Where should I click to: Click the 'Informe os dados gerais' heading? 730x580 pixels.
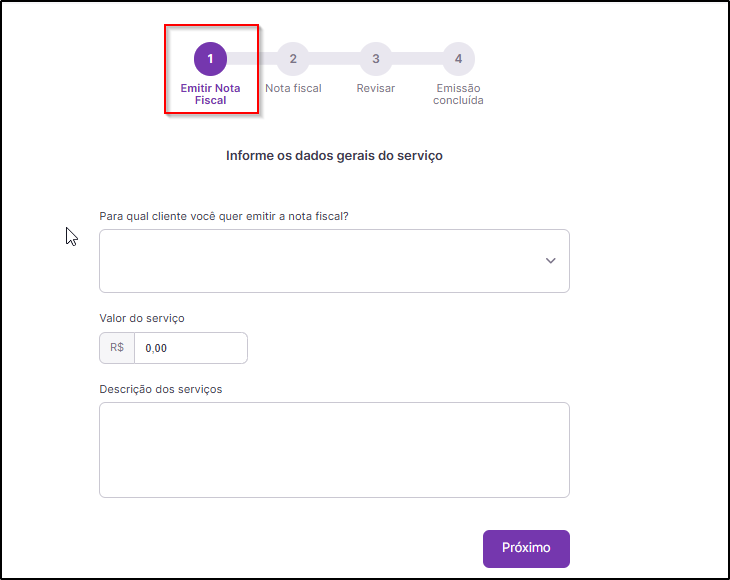pyautogui.click(x=334, y=155)
